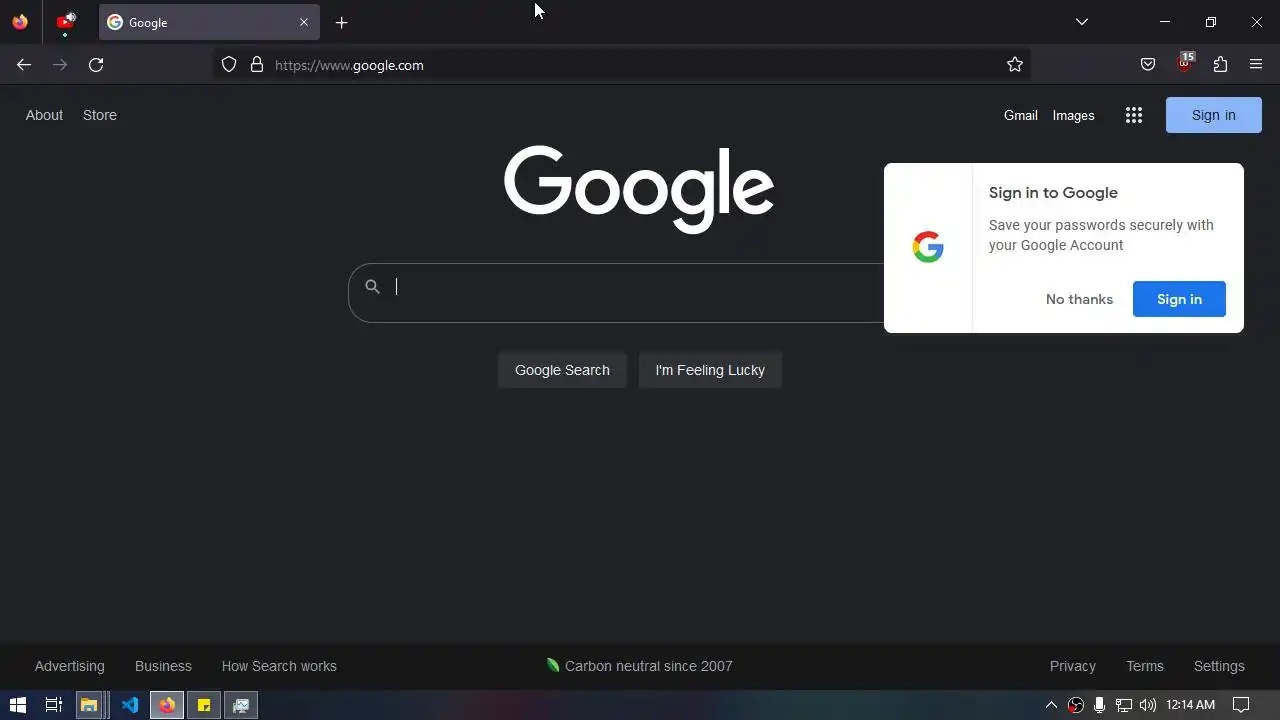1280x720 pixels.
Task: Open Carbon neutral since 2007 link
Action: pos(640,666)
